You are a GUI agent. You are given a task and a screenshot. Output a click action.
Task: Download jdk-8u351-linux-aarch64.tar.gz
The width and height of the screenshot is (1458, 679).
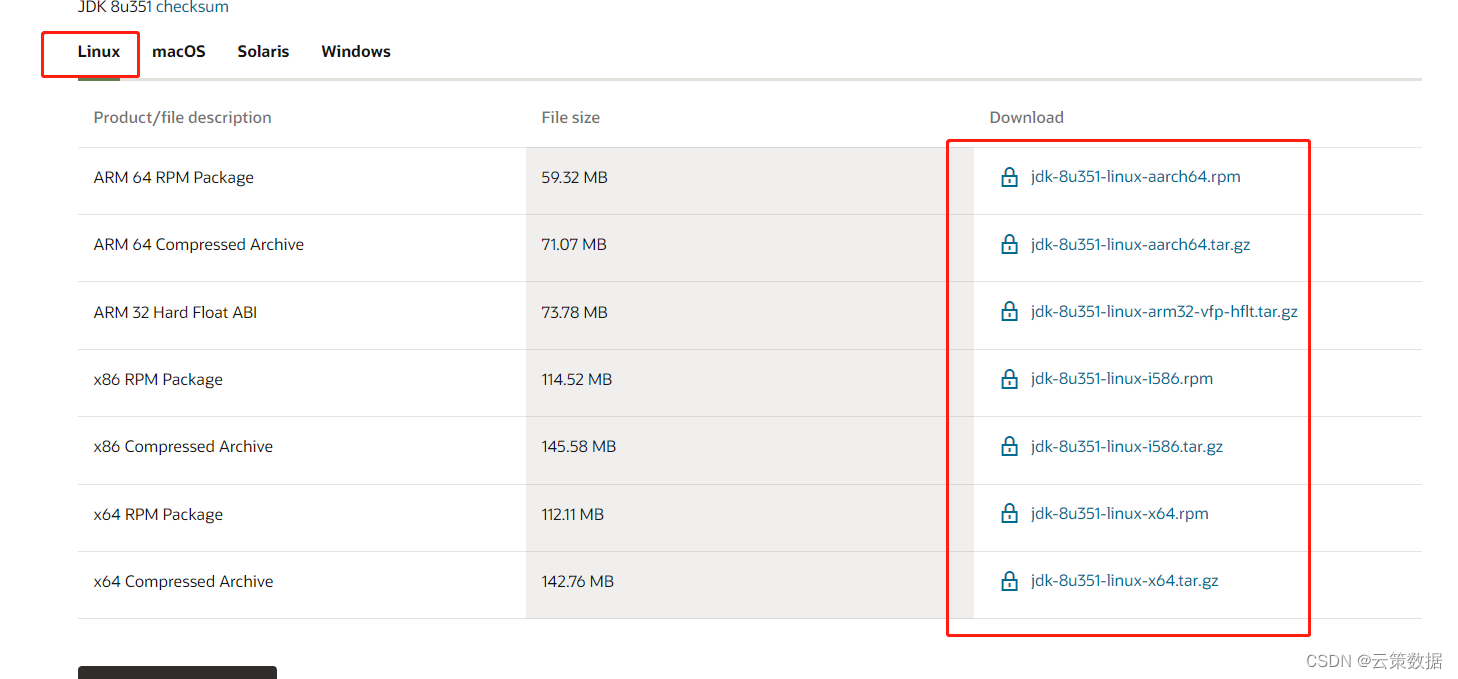coord(1140,244)
